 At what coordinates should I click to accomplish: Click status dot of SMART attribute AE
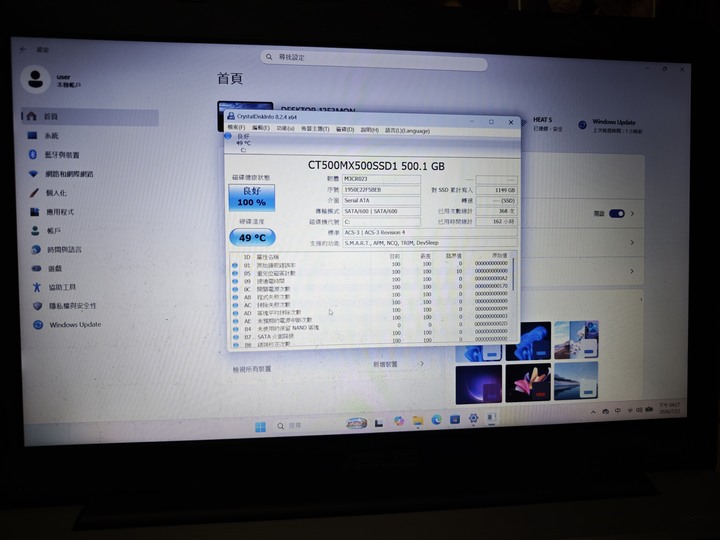(235, 321)
